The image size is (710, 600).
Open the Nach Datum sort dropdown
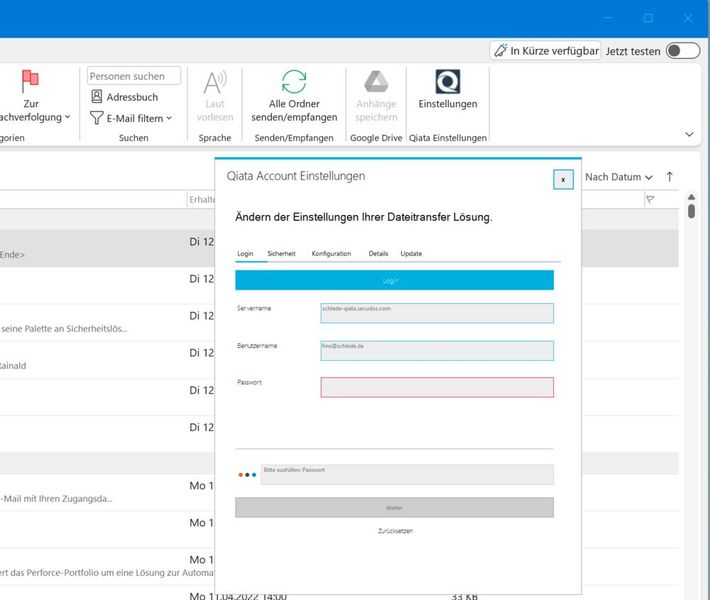619,177
